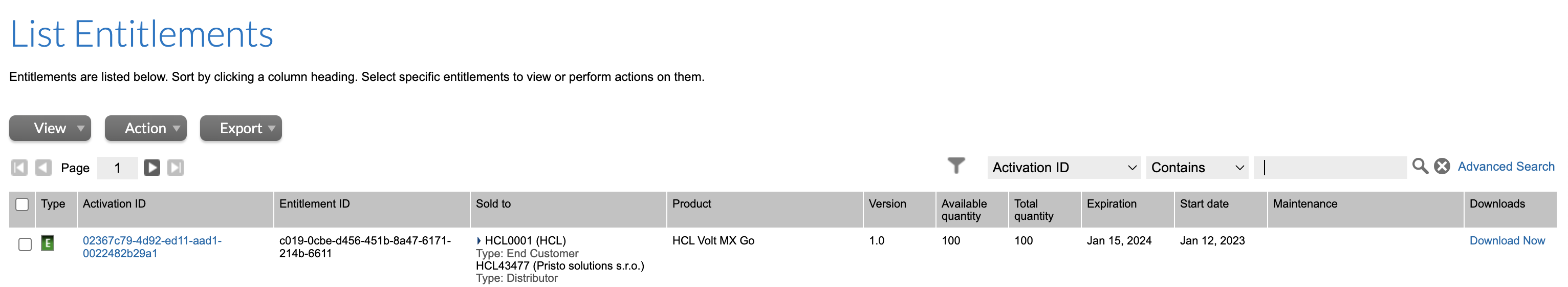Go to the first page of results

19,168
